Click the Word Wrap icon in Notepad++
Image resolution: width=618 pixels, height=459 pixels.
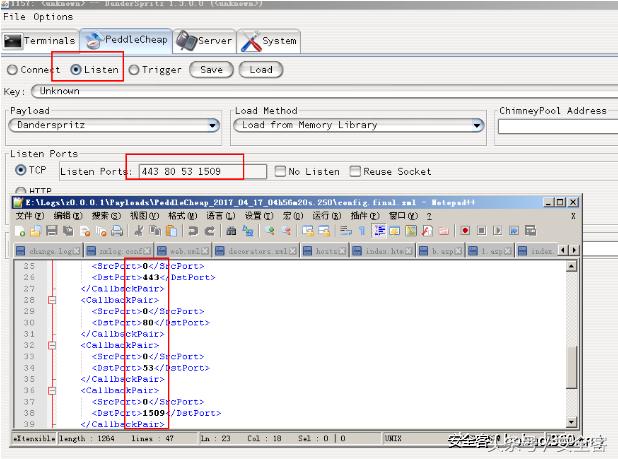click(x=345, y=231)
